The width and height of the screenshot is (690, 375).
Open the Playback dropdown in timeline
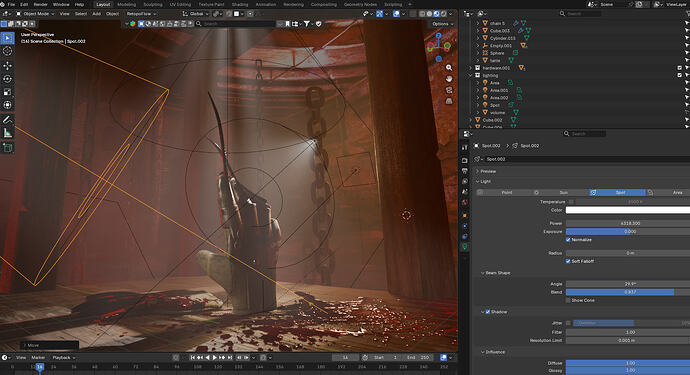pos(63,357)
